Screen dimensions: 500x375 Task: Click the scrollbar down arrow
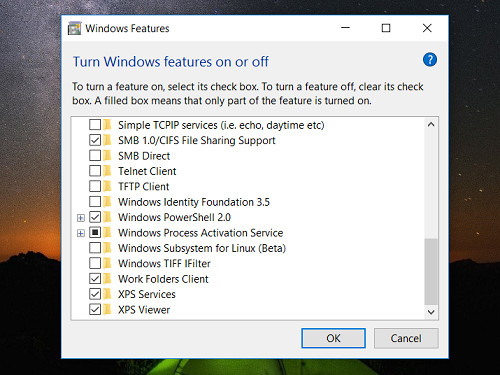coord(431,312)
